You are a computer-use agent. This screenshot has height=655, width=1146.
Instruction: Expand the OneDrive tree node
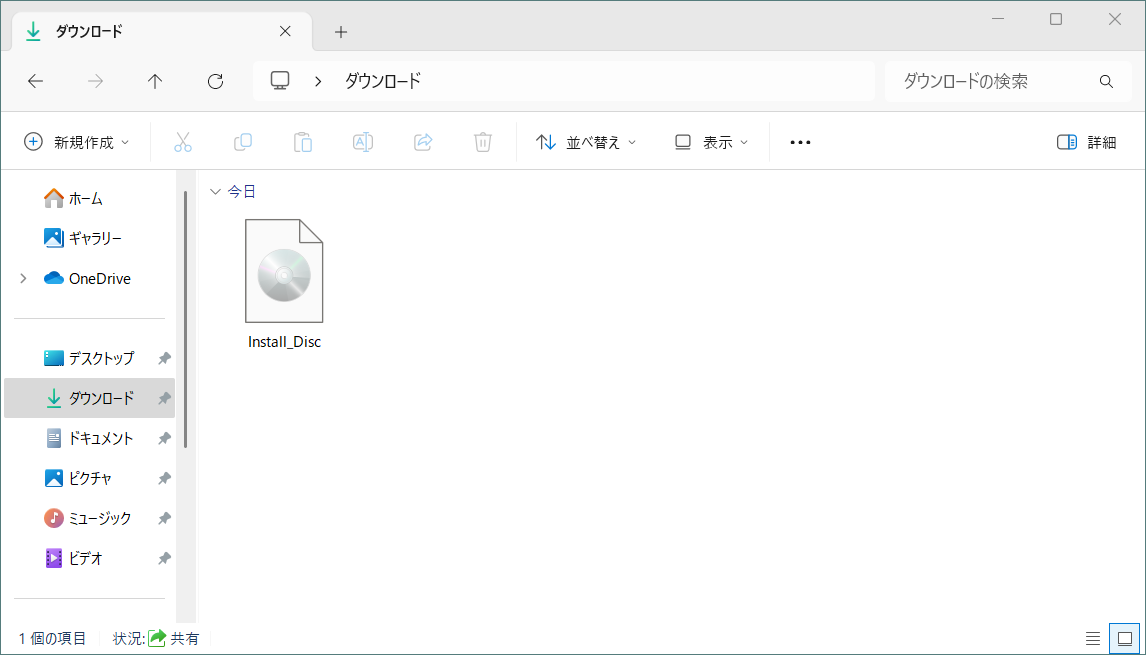(x=23, y=279)
